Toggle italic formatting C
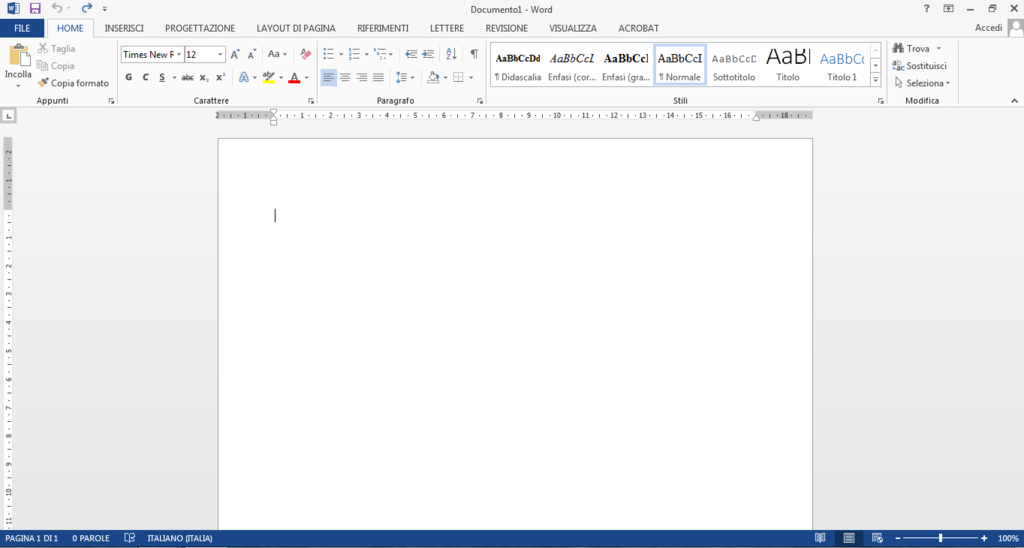The width and height of the screenshot is (1024, 548). coord(146,77)
